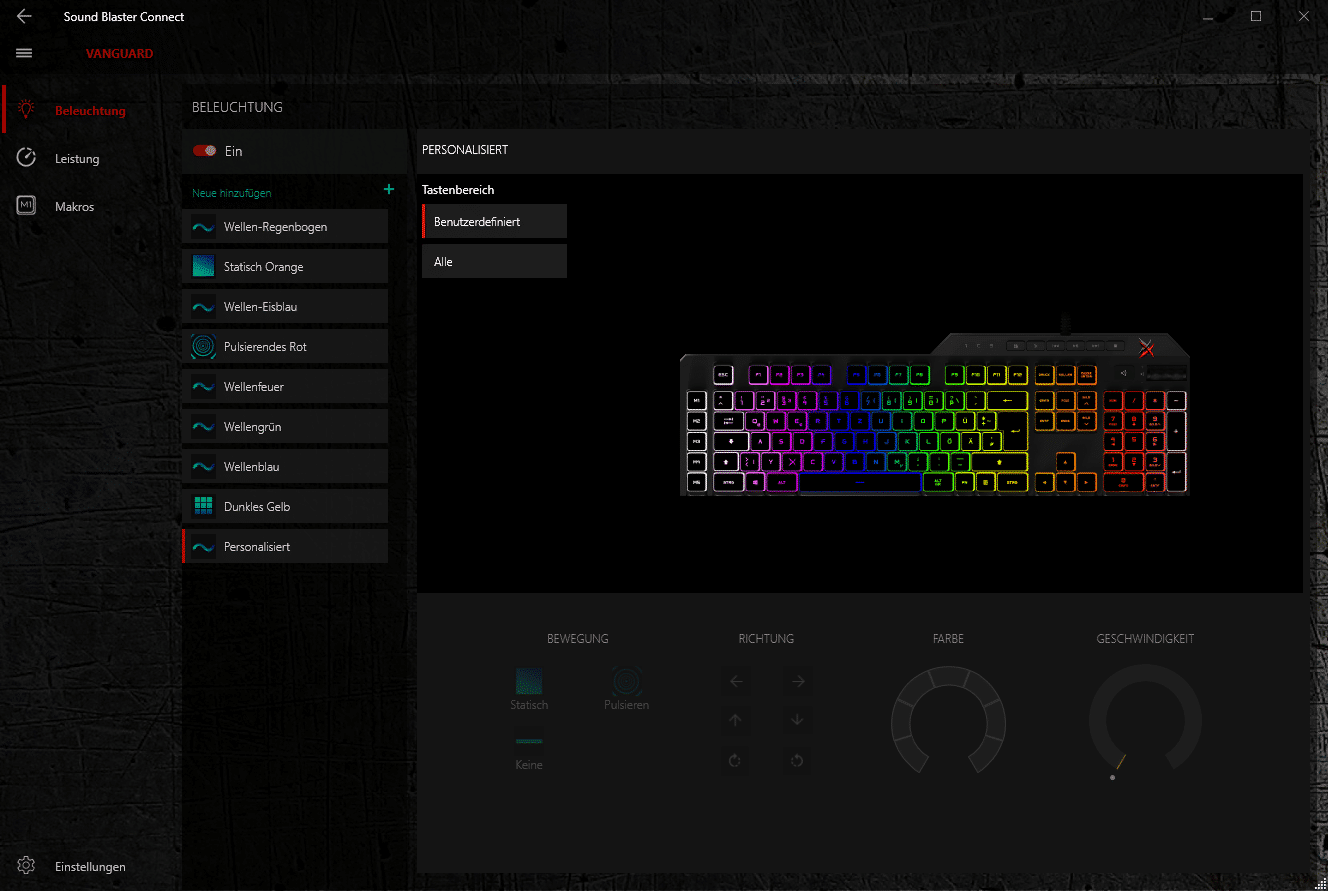Viewport: 1328px width, 891px height.
Task: Click the right direction arrow
Action: pyautogui.click(x=797, y=682)
